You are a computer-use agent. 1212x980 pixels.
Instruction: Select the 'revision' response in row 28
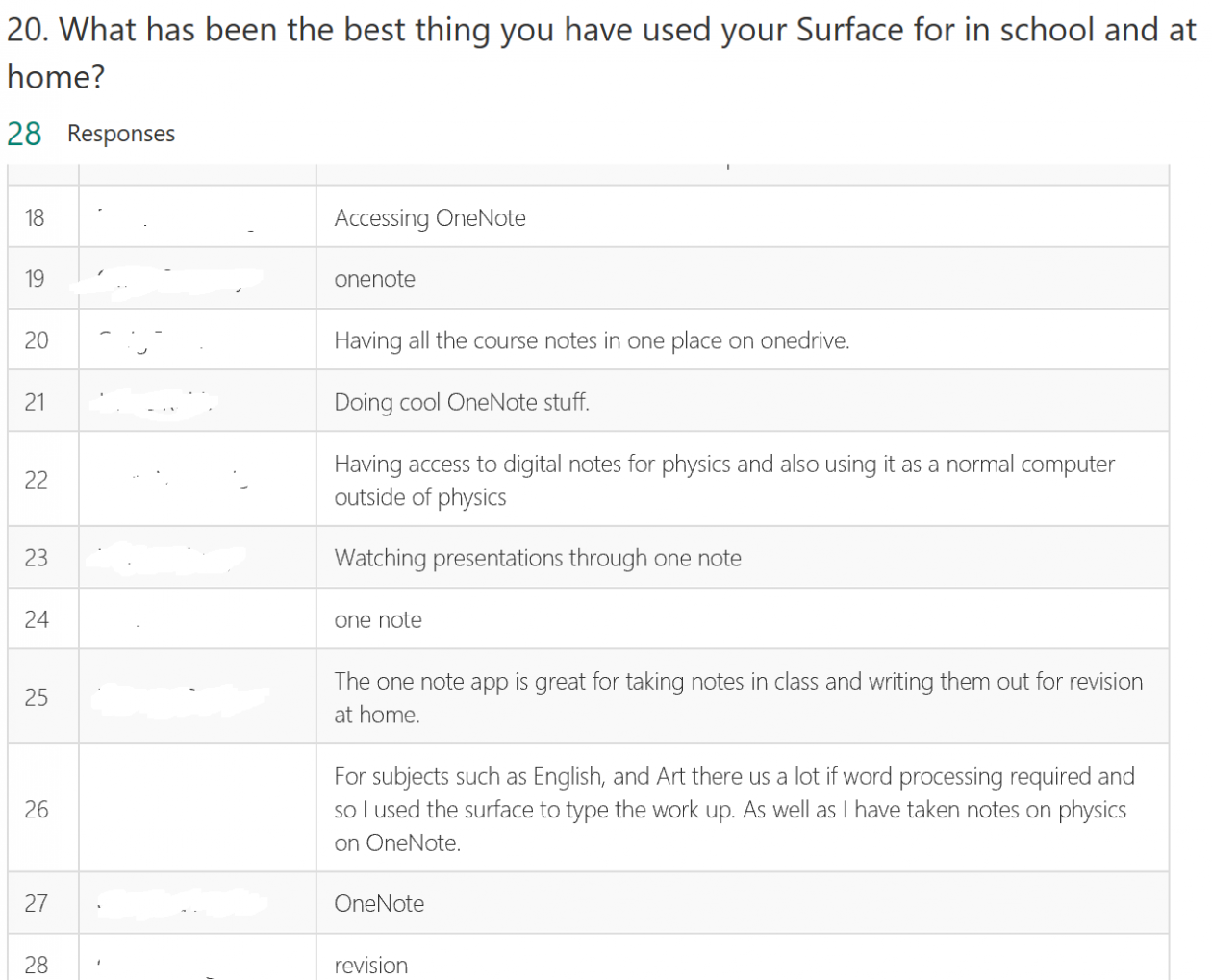371,966
